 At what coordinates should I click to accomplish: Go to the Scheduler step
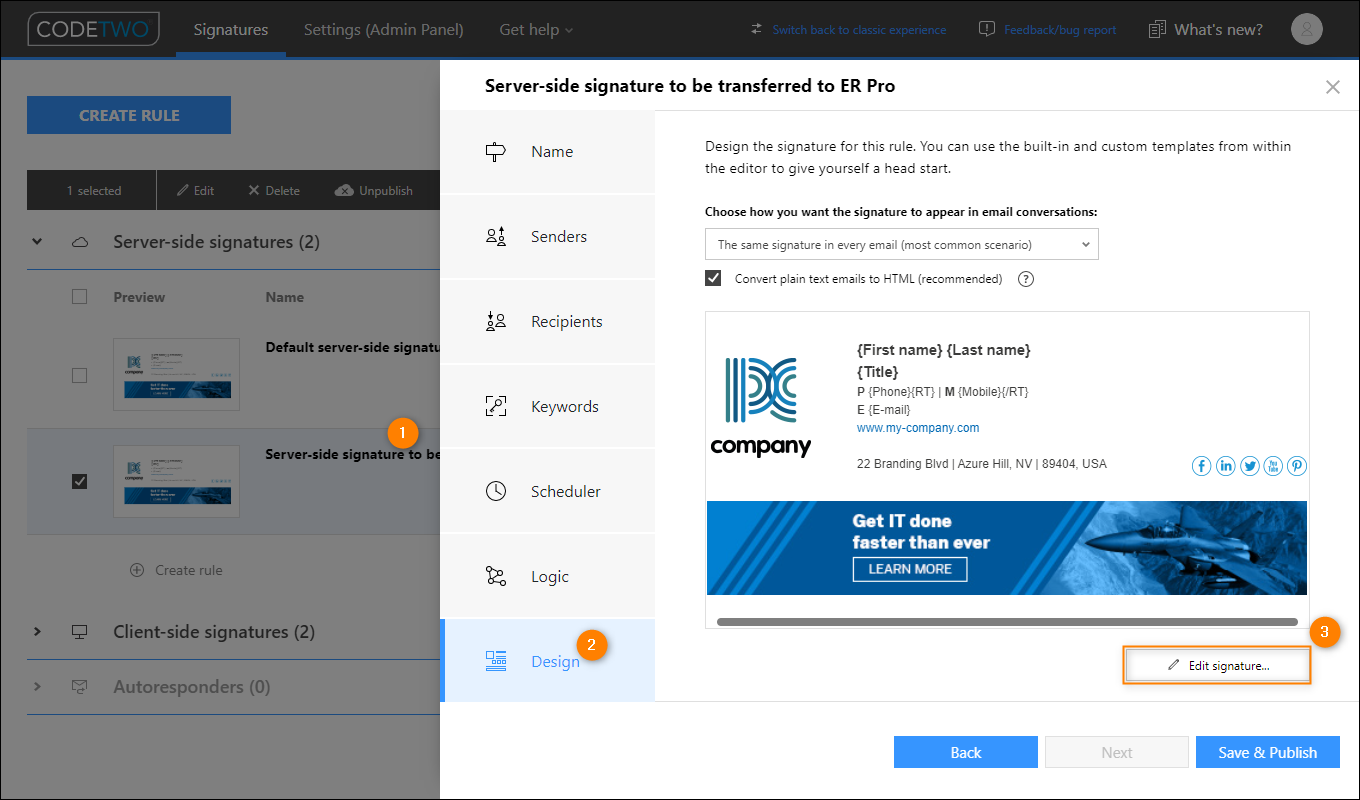click(547, 492)
